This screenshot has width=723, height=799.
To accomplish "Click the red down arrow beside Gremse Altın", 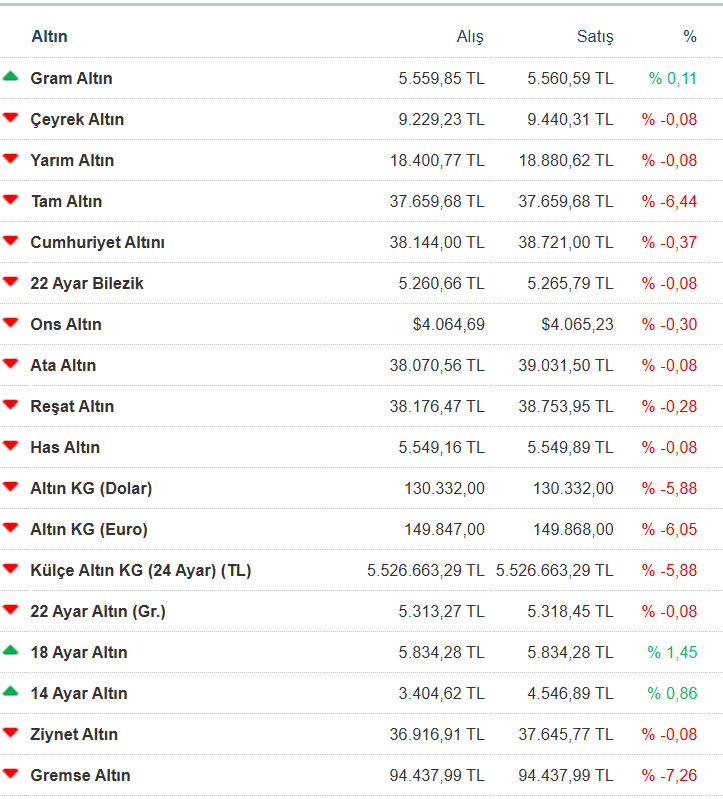I will pos(11,774).
